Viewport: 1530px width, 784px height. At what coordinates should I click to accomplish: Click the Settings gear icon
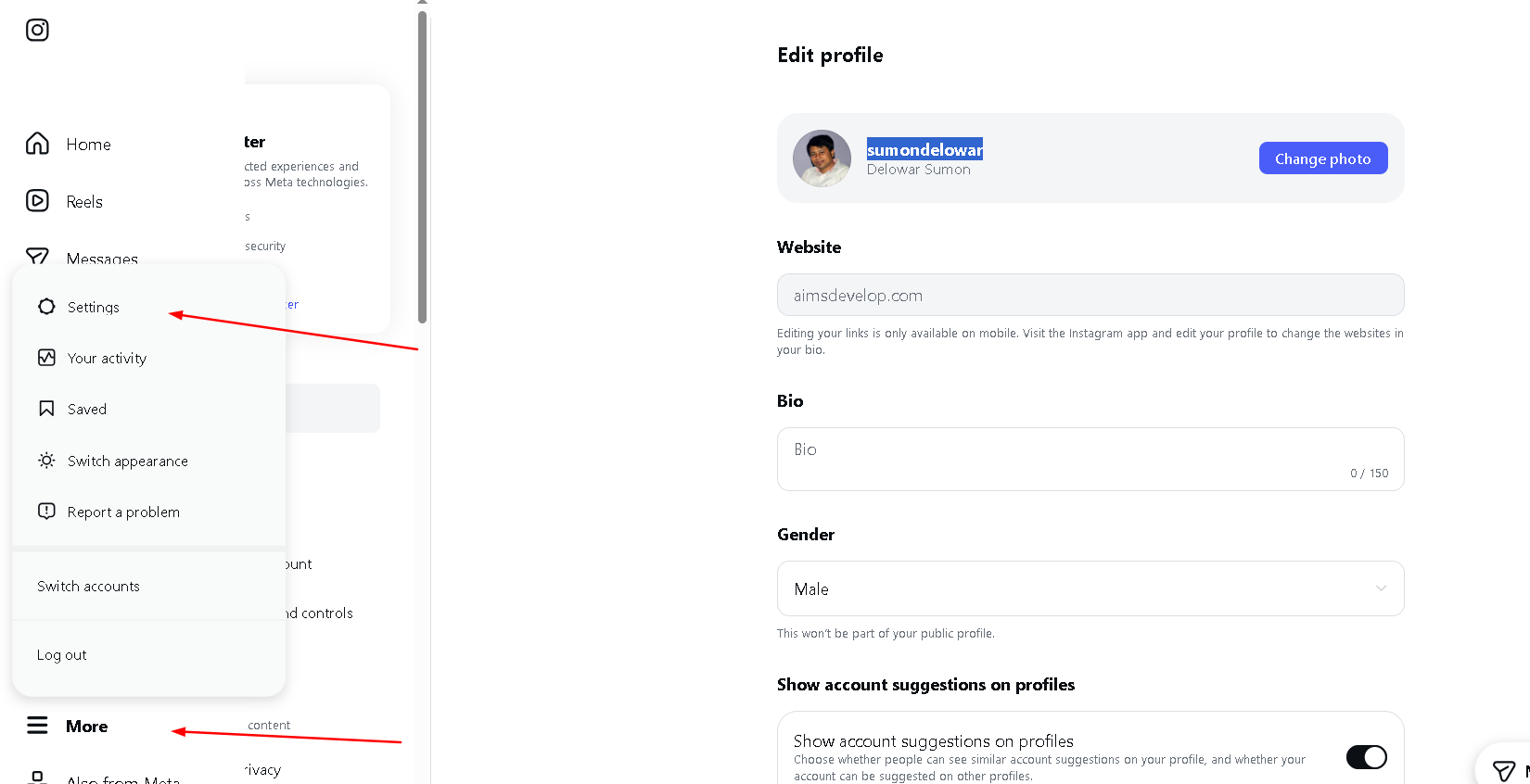[x=46, y=307]
